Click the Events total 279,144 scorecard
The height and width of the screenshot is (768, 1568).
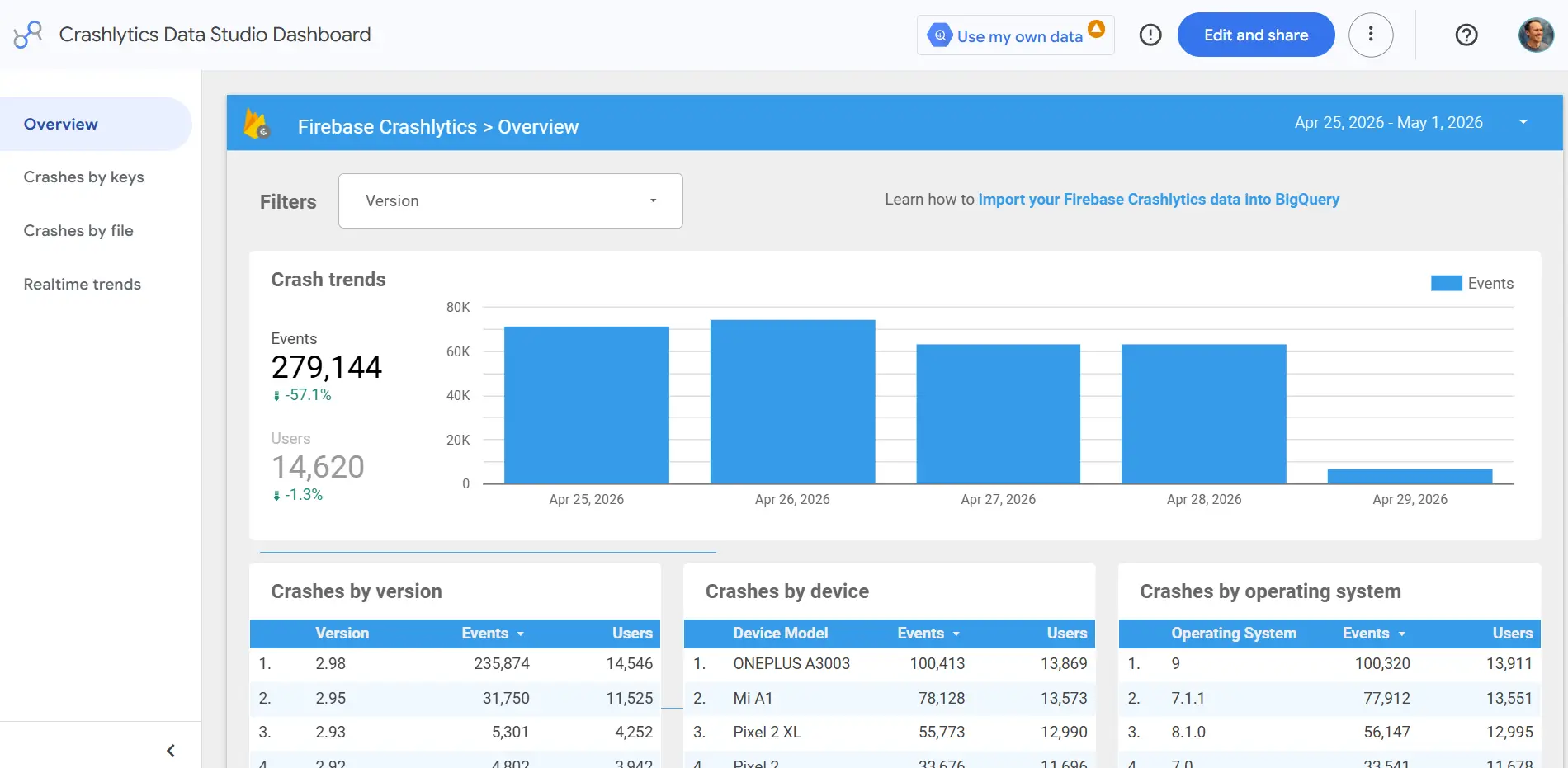(x=326, y=367)
